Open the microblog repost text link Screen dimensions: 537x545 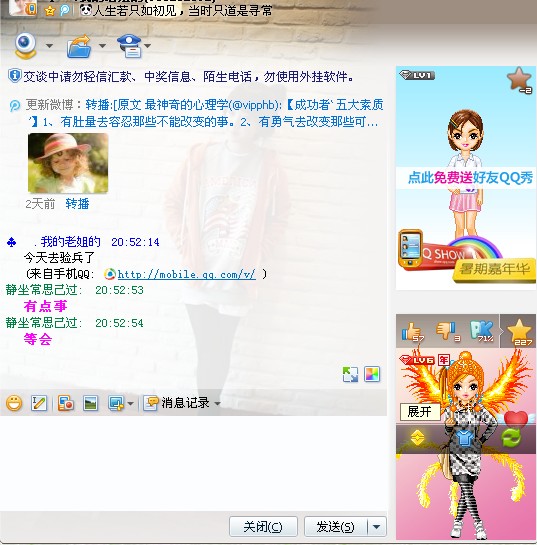pos(204,113)
